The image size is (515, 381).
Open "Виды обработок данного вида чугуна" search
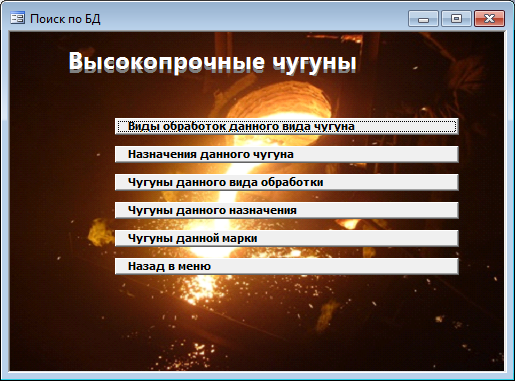[x=287, y=126]
